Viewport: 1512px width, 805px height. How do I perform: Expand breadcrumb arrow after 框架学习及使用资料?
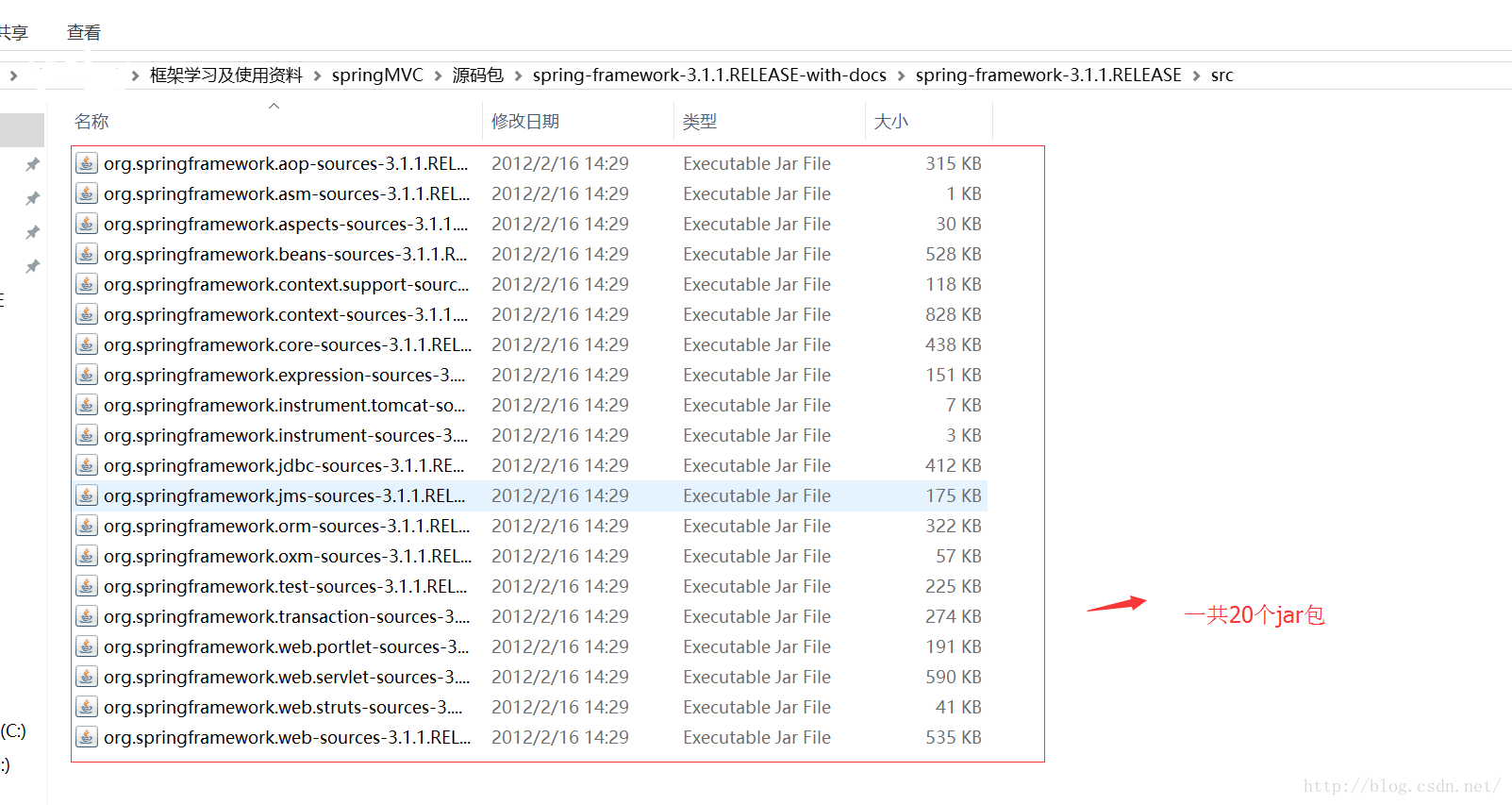click(317, 75)
